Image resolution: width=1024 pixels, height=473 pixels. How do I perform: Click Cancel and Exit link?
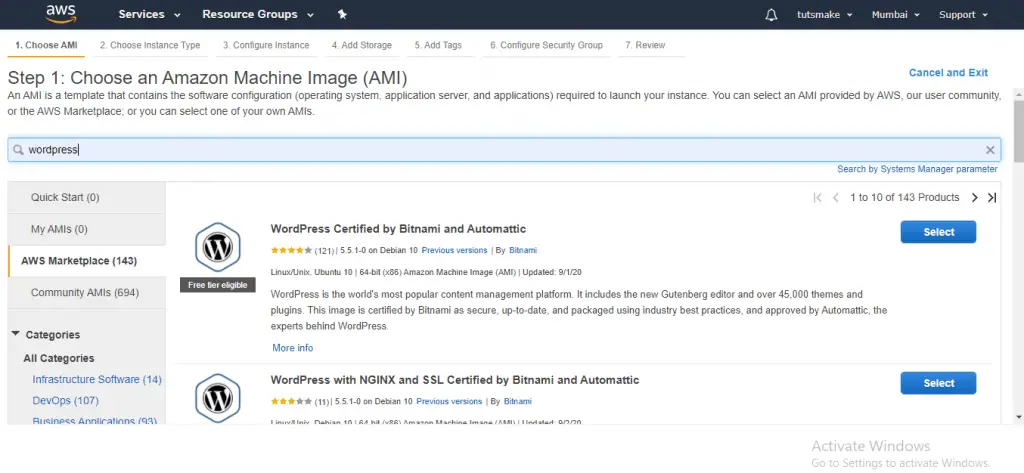[948, 73]
